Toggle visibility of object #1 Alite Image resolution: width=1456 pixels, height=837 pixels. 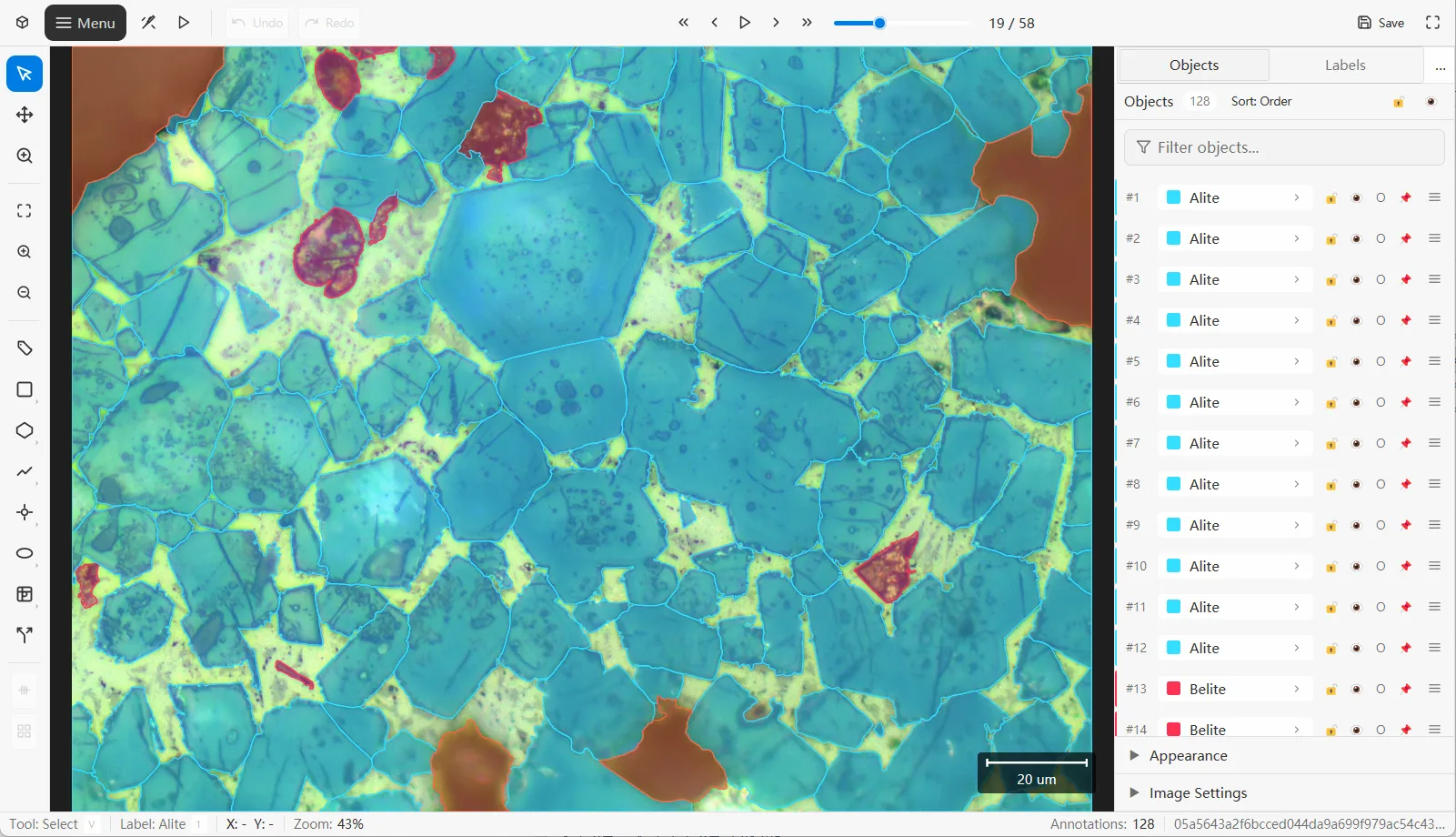pyautogui.click(x=1356, y=197)
